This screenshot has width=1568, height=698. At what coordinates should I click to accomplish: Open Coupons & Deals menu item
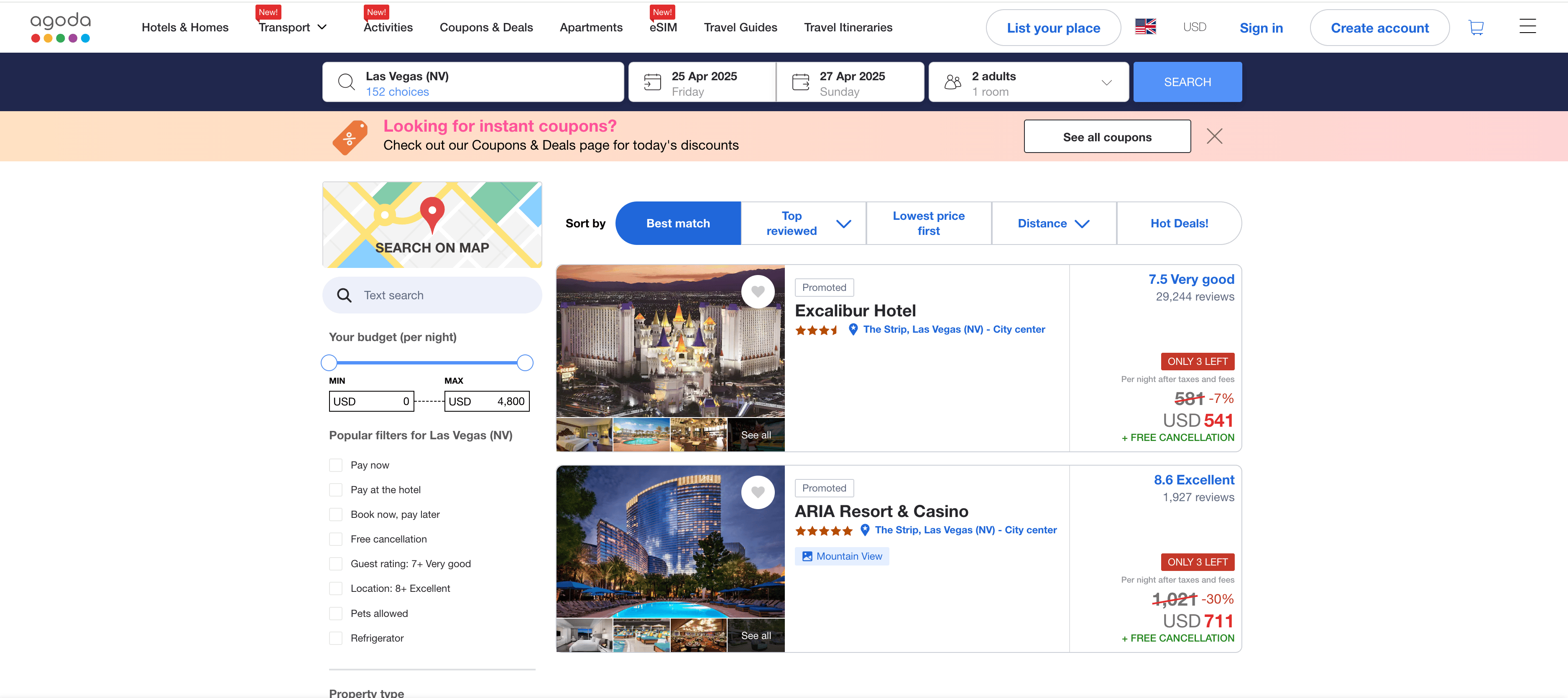486,28
